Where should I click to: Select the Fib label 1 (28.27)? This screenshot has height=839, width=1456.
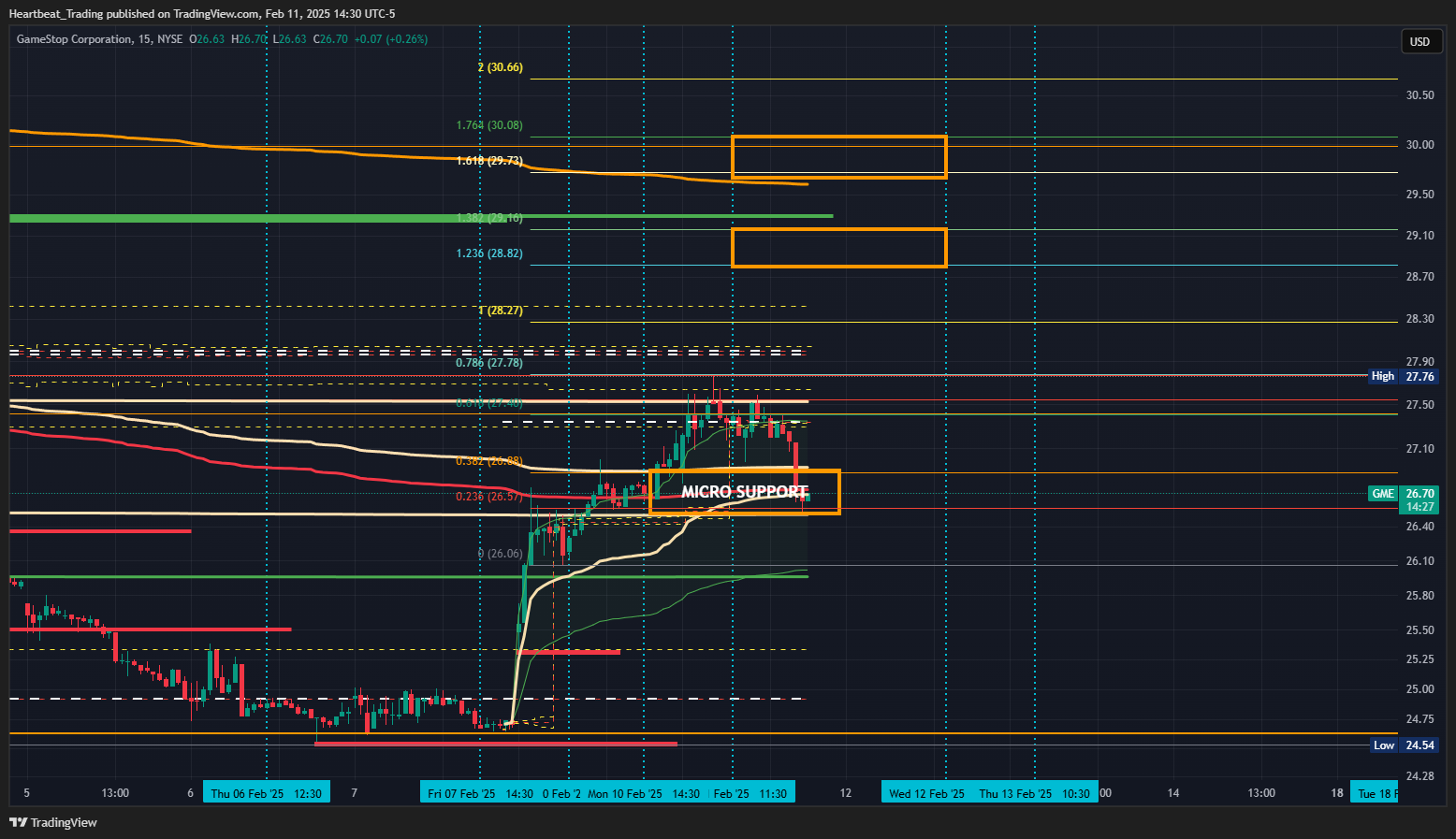501,311
